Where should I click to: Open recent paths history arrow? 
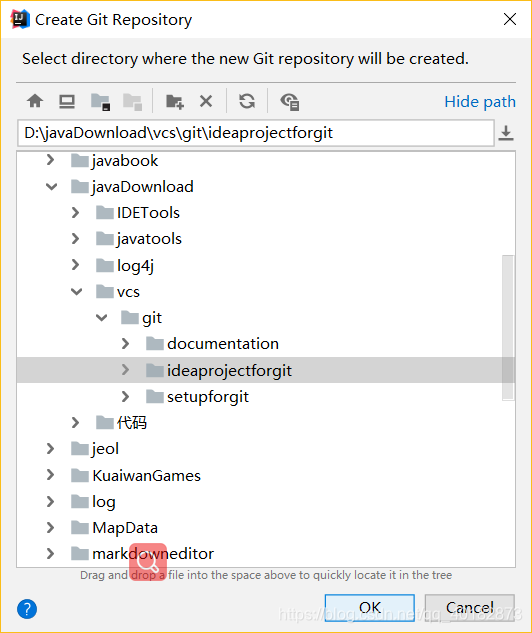click(x=506, y=133)
